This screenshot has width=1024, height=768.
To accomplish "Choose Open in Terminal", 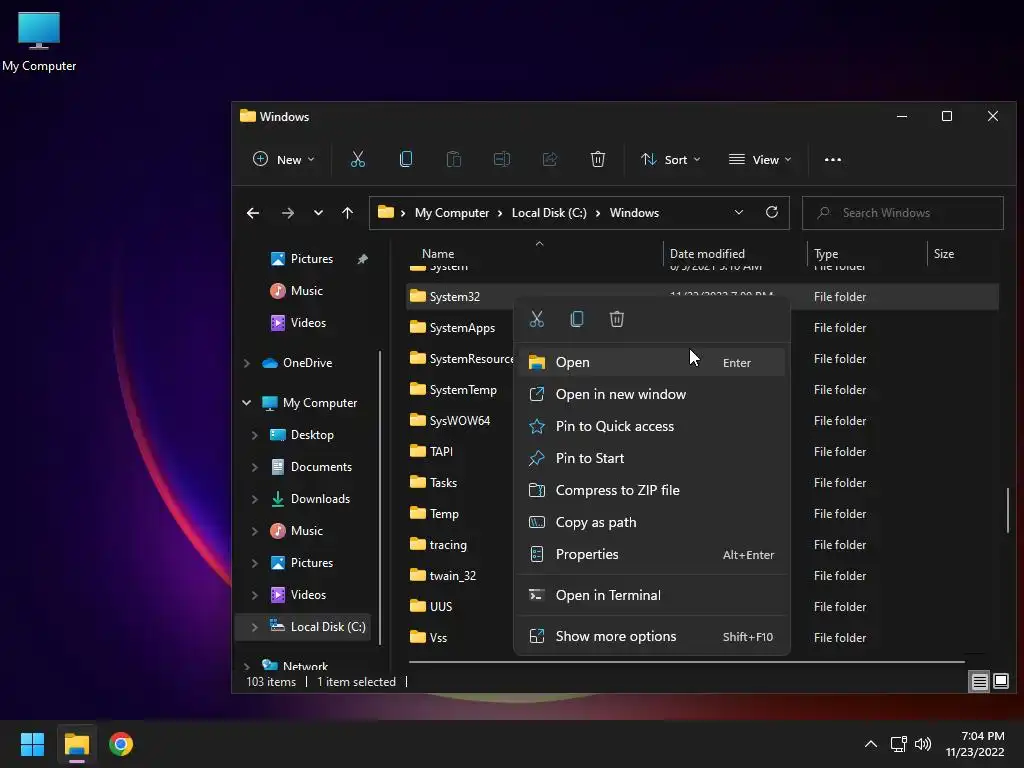I will [652, 596].
